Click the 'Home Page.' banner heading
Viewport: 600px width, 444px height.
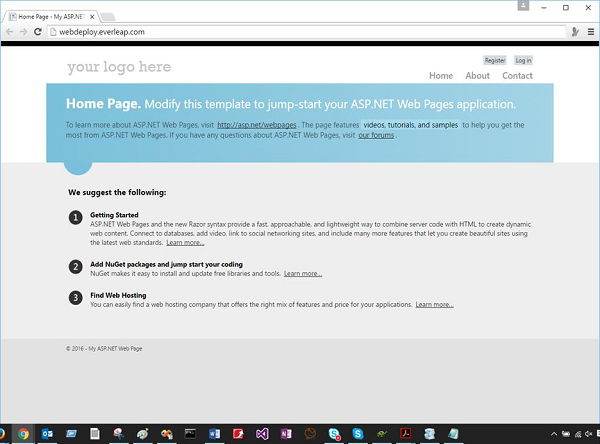pyautogui.click(x=103, y=104)
